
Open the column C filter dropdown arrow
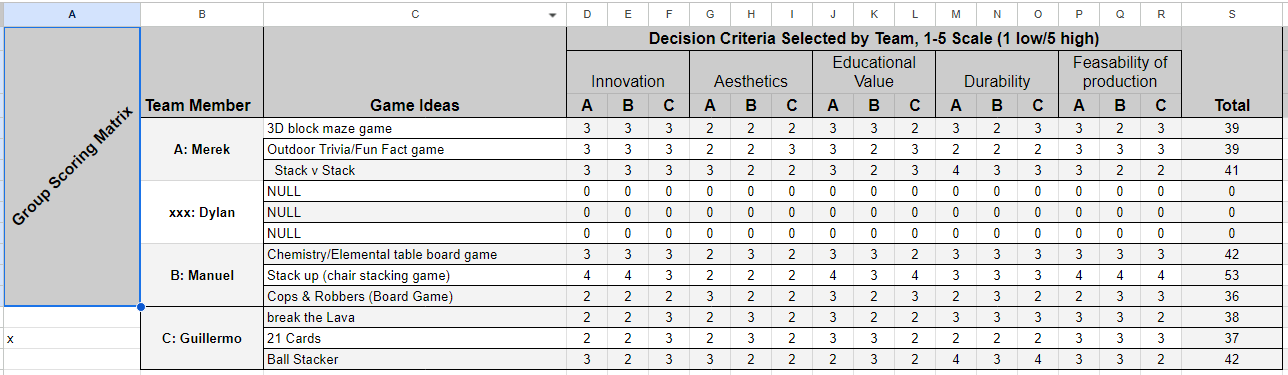(x=553, y=15)
